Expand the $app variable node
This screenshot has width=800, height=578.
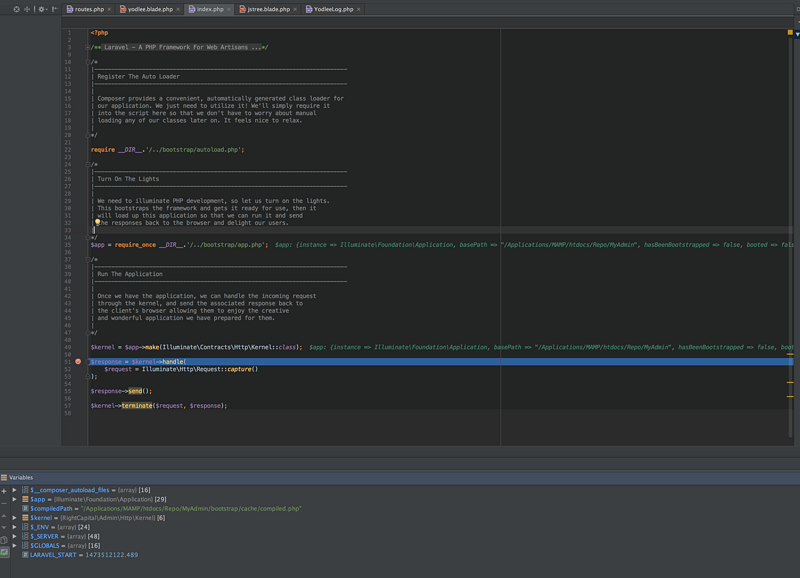click(x=14, y=499)
